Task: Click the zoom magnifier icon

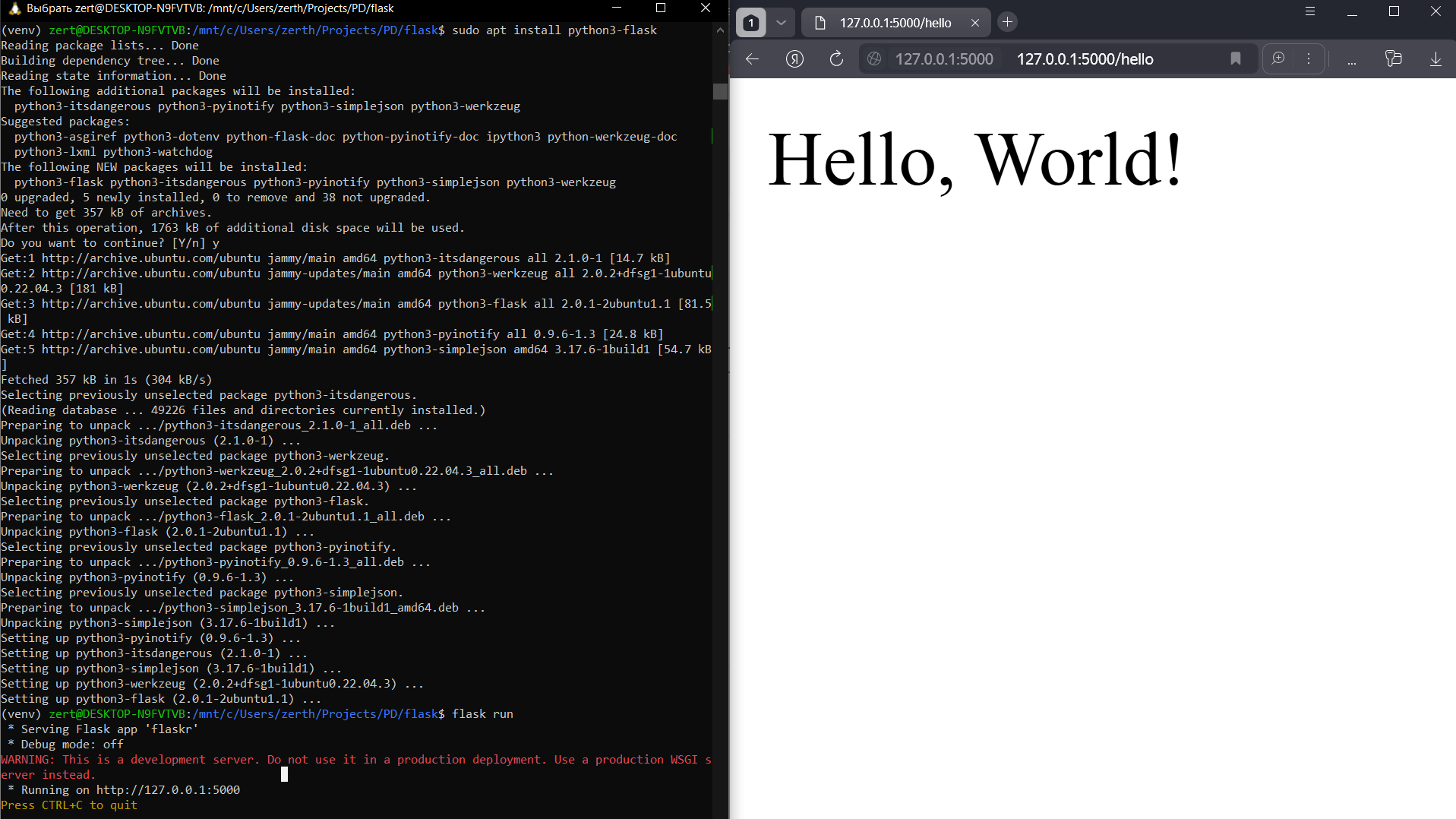Action: click(x=1278, y=58)
